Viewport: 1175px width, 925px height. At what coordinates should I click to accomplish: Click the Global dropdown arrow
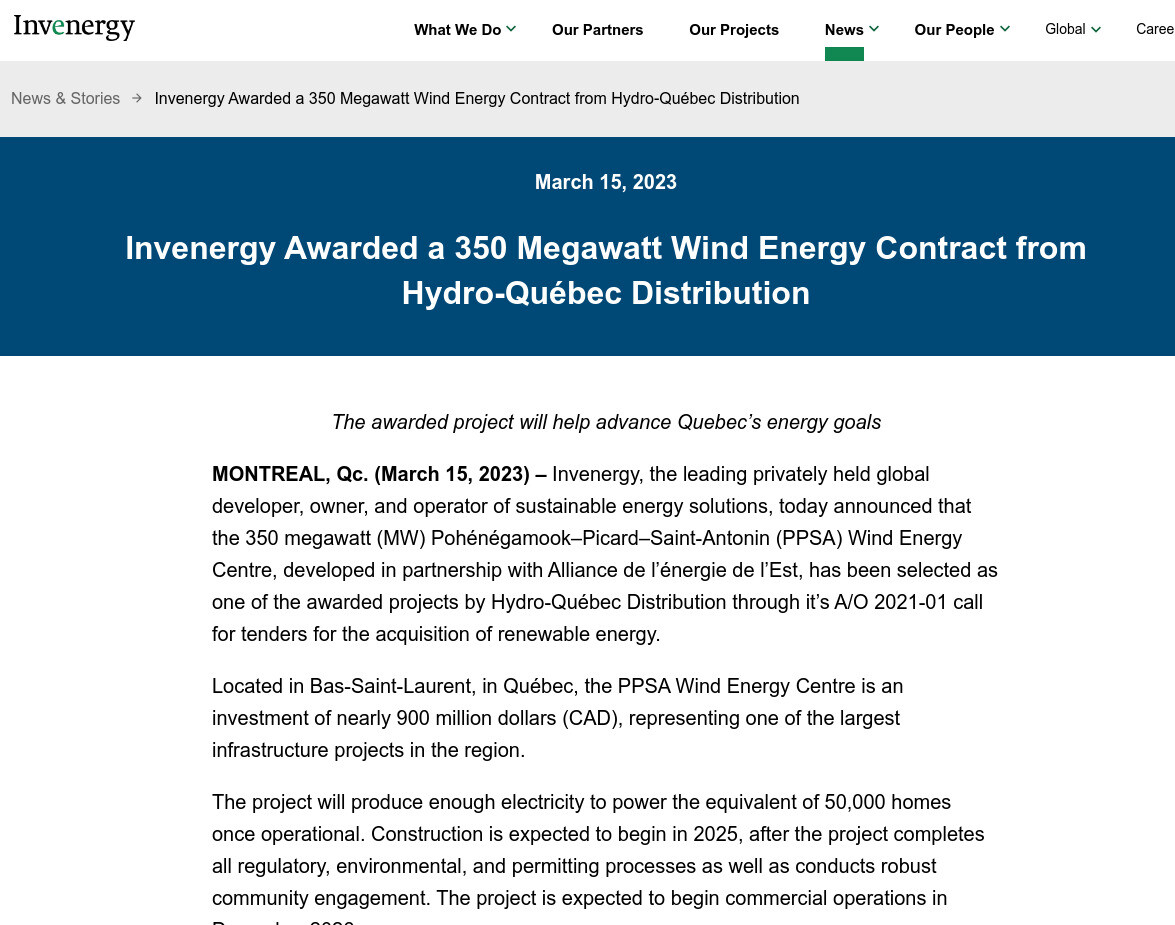[x=1096, y=30]
